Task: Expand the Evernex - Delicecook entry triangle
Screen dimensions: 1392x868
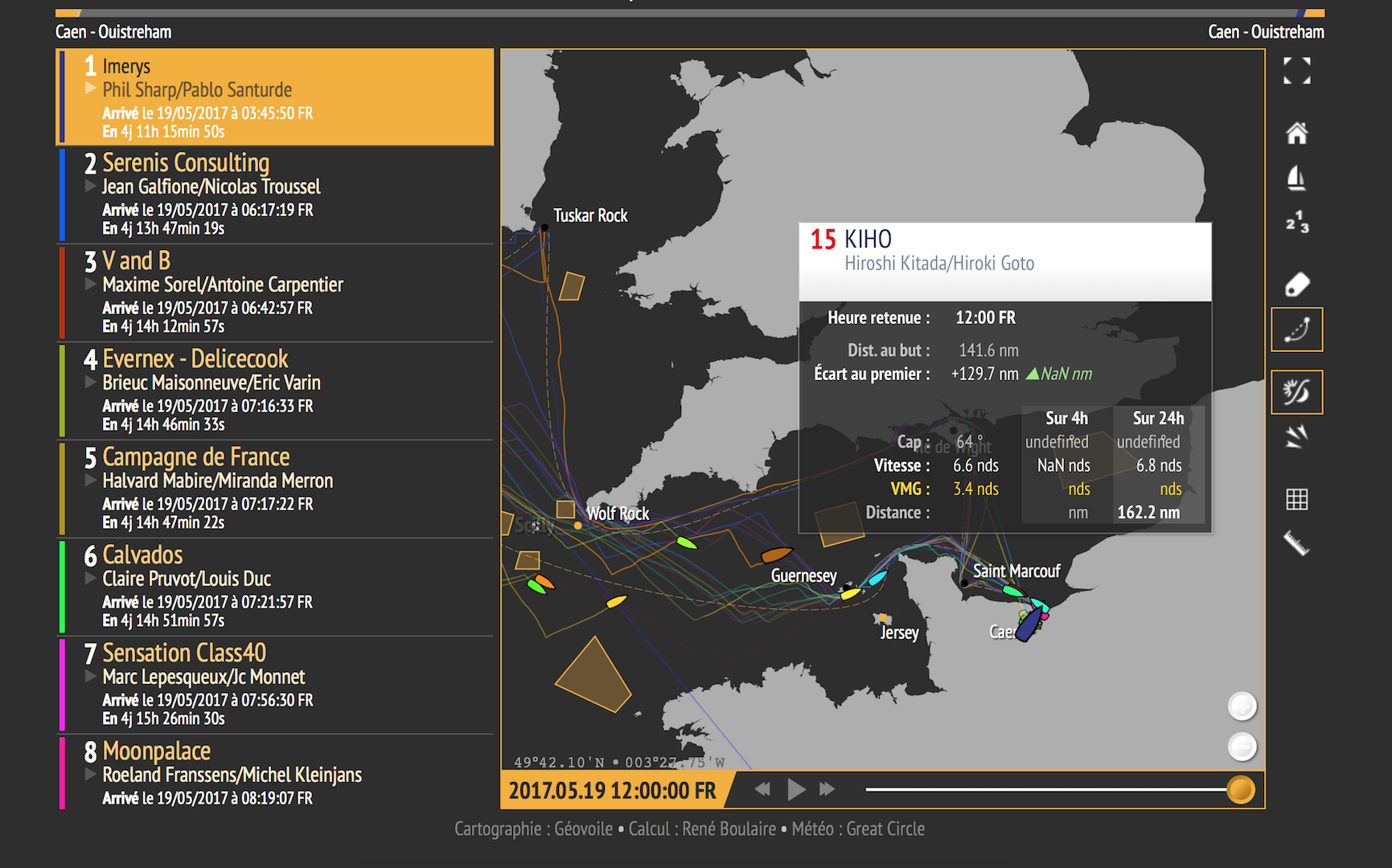Action: [91, 382]
